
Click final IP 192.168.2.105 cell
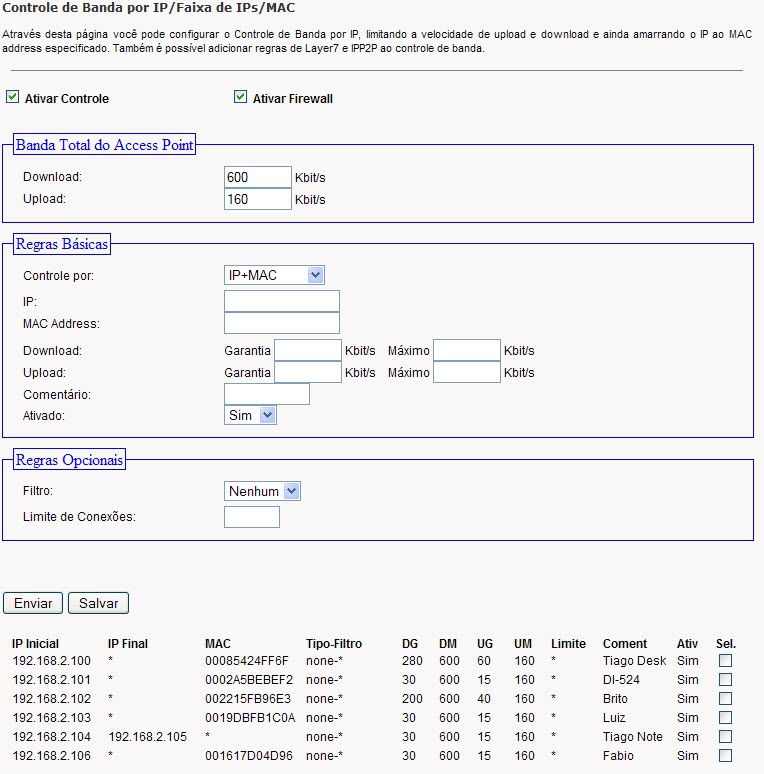(x=148, y=736)
